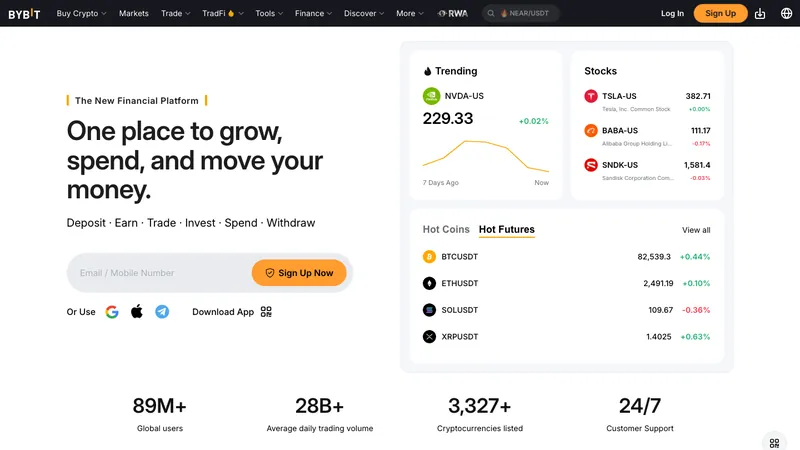Viewport: 800px width, 450px height.
Task: Click the BABA-US Alibaba logo icon
Action: [591, 131]
